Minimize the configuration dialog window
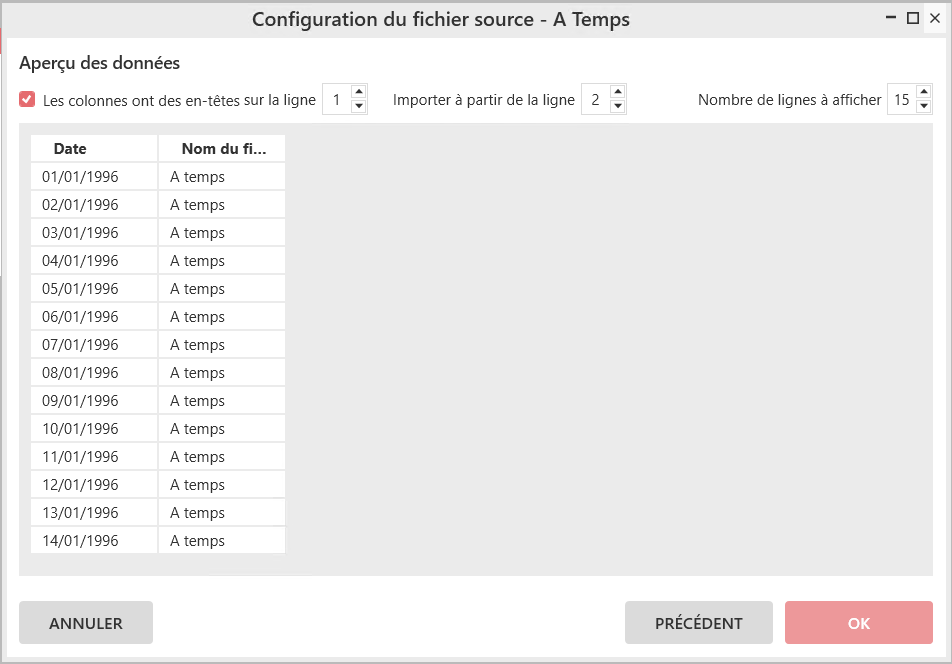This screenshot has height=664, width=952. click(891, 18)
